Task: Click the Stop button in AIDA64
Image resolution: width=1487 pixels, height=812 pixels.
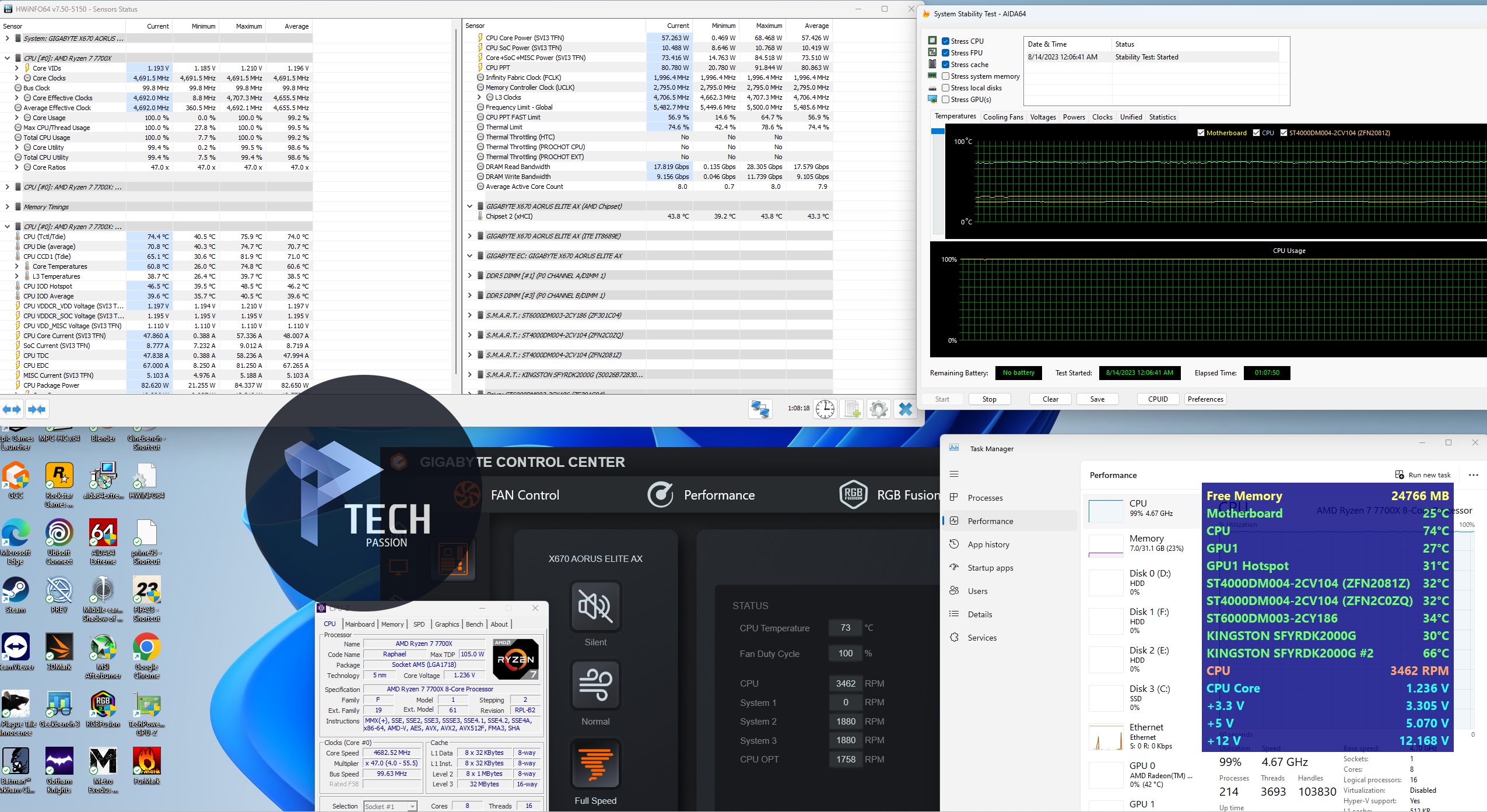Action: coord(989,399)
